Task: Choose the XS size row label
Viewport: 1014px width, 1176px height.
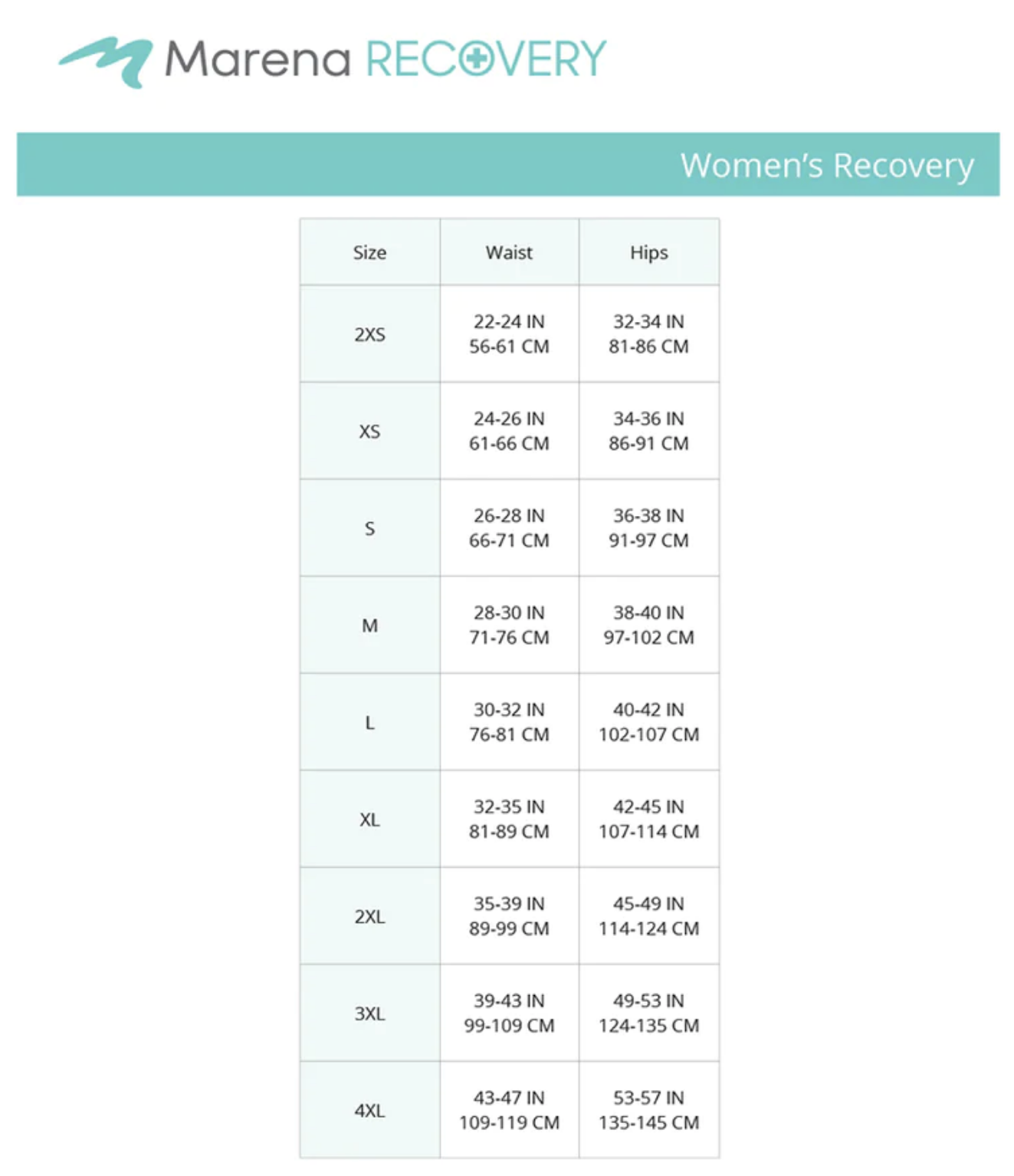Action: point(369,431)
